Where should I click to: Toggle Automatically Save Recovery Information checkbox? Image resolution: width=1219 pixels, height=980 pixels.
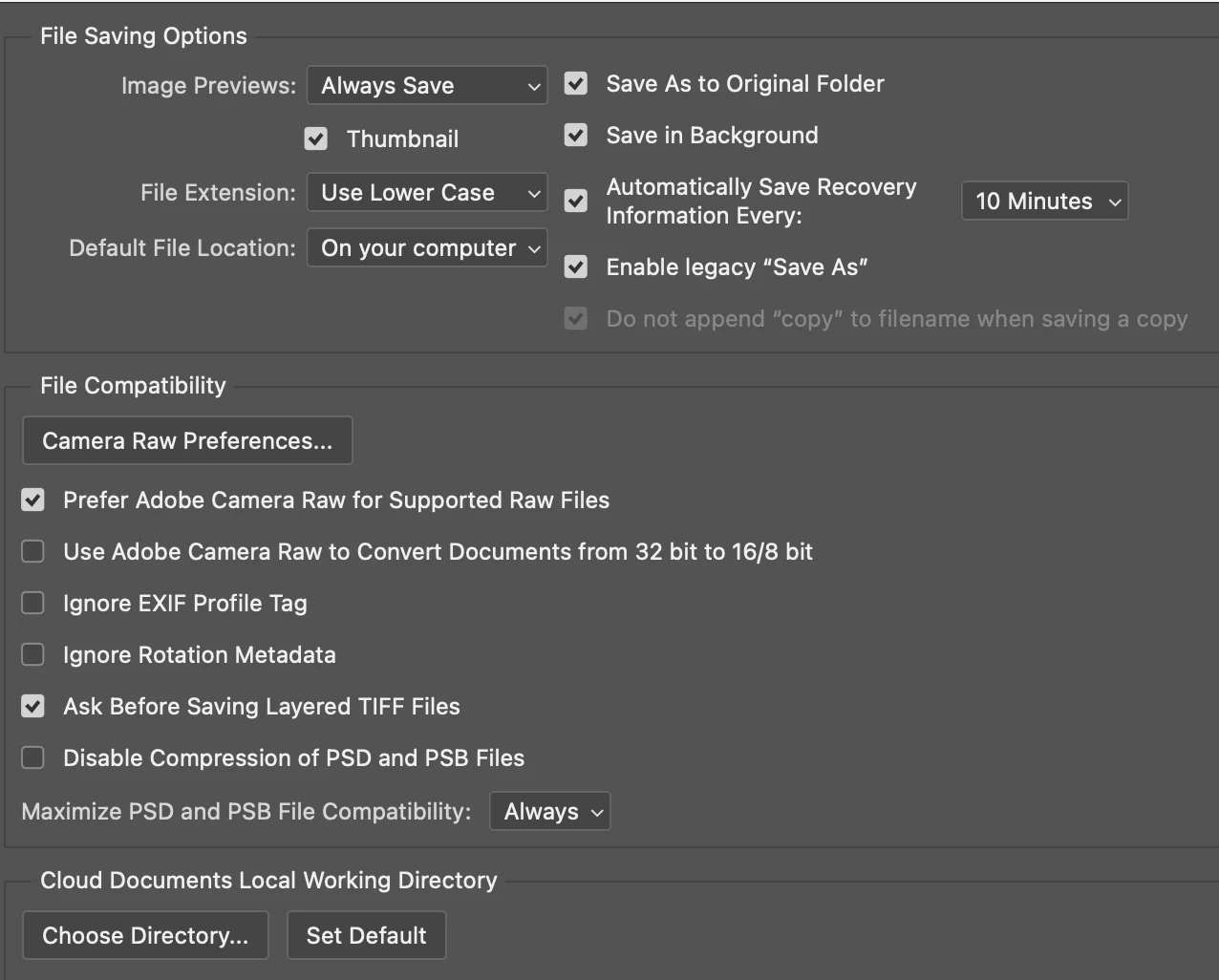tap(576, 202)
